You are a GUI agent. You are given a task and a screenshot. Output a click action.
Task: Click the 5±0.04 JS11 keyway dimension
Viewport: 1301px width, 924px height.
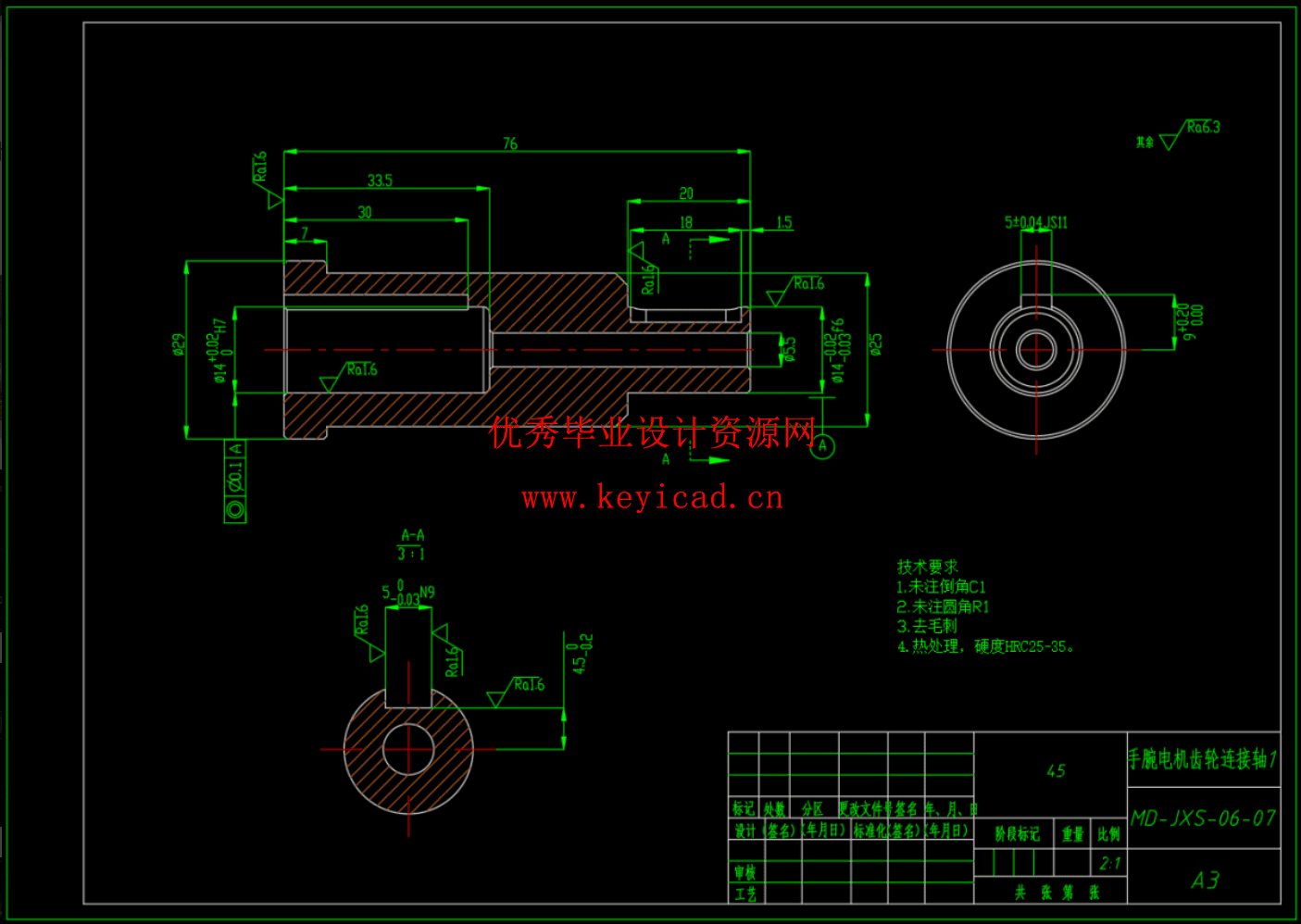1034,222
